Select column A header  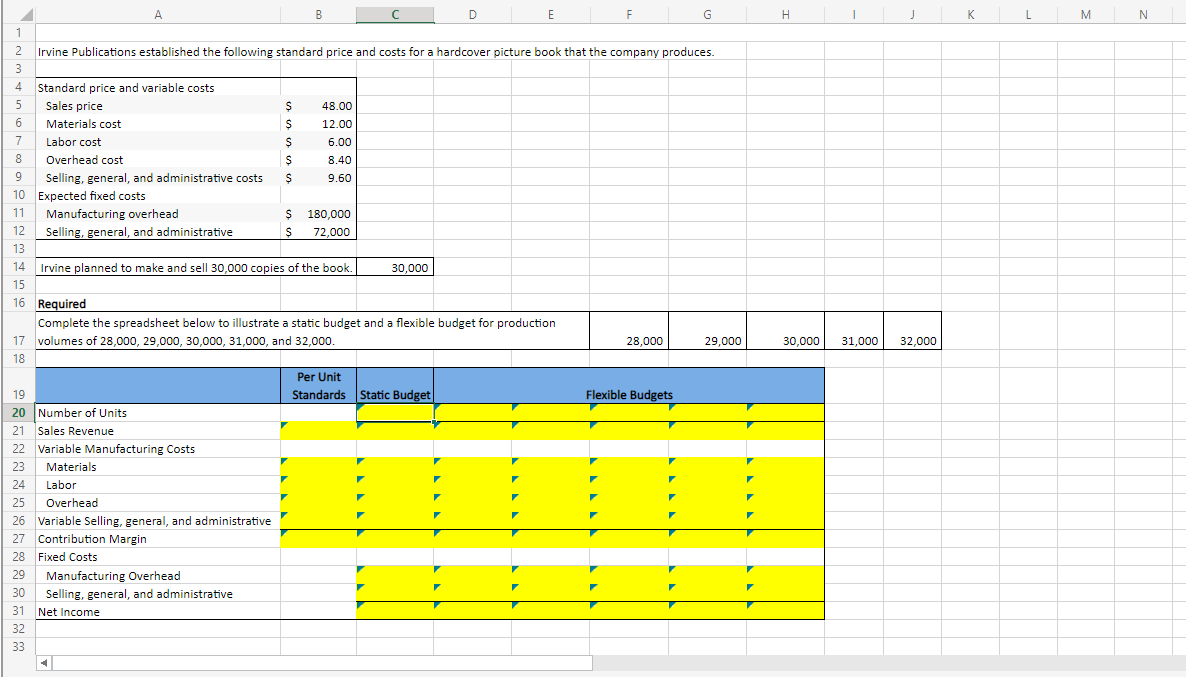coord(157,14)
